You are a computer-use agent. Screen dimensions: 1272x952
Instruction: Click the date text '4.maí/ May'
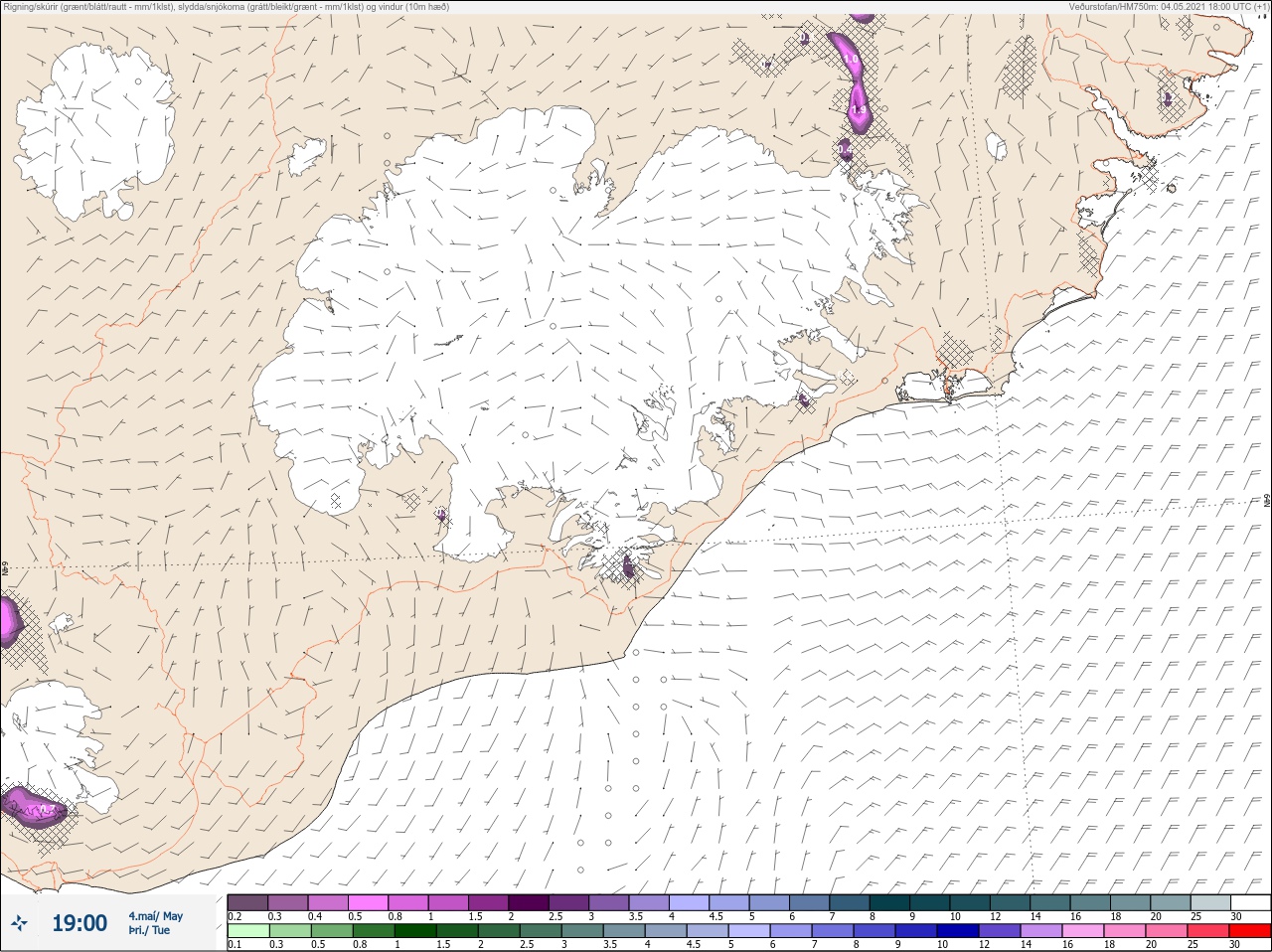point(155,915)
